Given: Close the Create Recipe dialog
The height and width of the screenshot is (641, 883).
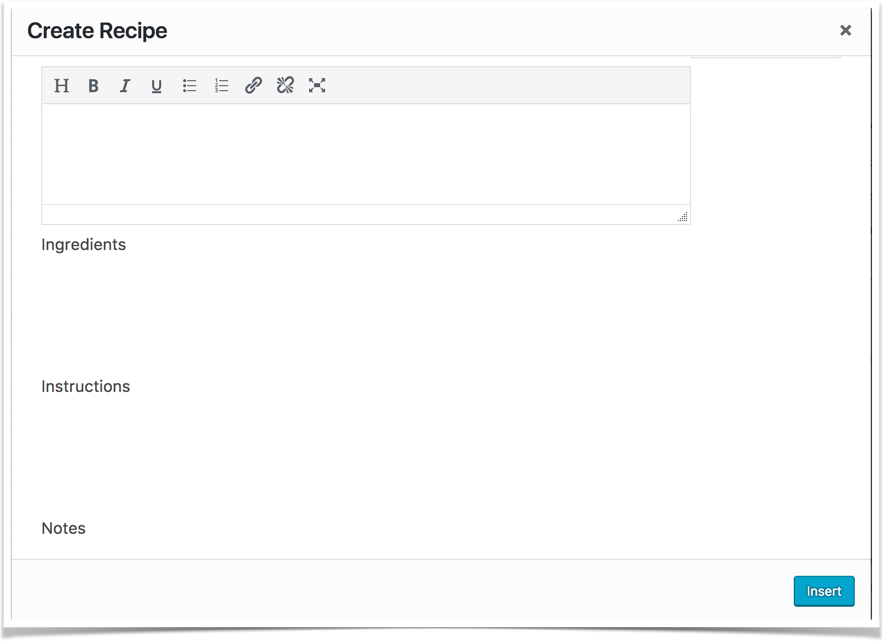Looking at the screenshot, I should tap(845, 30).
